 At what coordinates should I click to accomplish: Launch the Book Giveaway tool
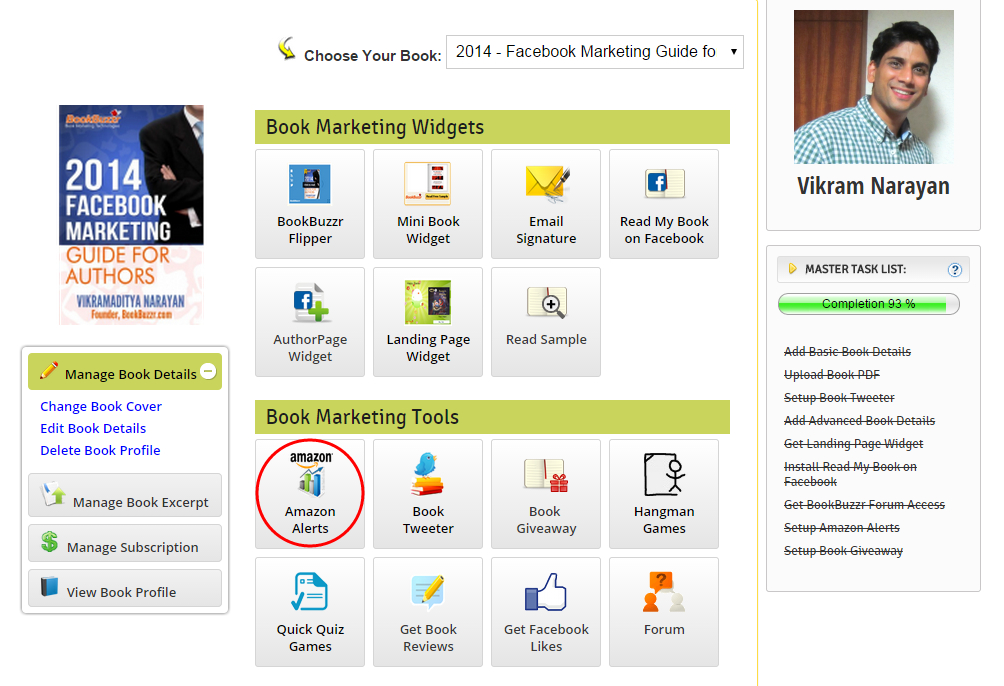[546, 494]
